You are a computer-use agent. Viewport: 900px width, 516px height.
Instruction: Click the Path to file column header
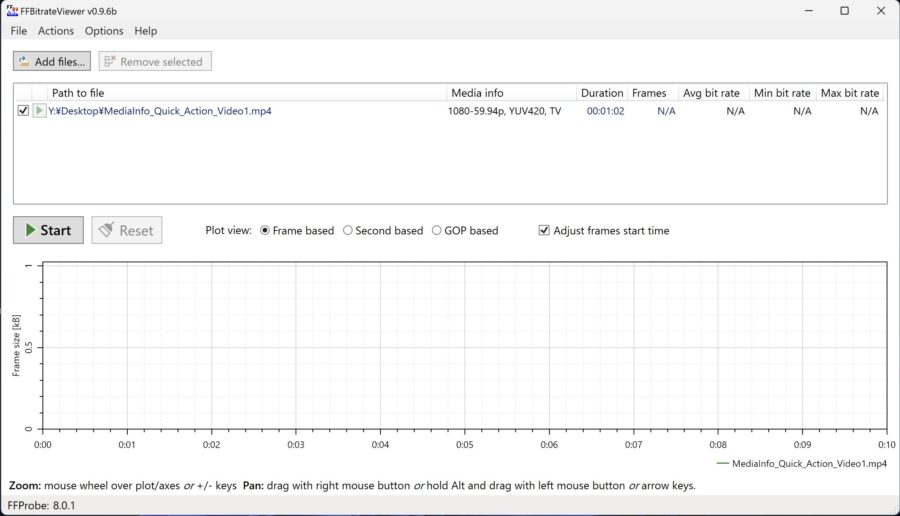point(78,93)
